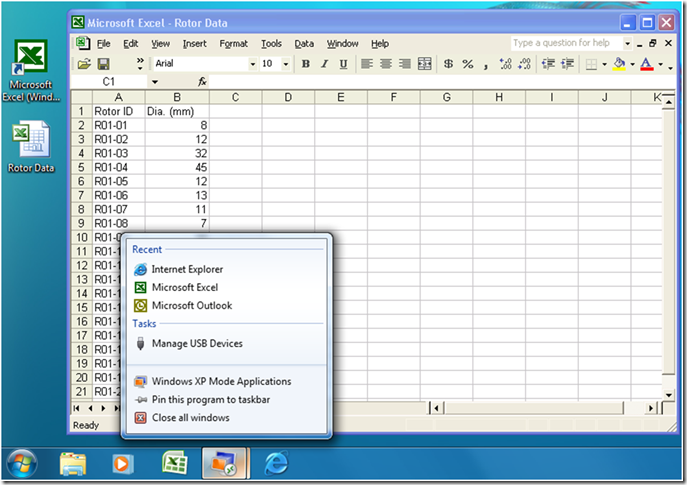Open Fill Color dropdown arrow

632,64
